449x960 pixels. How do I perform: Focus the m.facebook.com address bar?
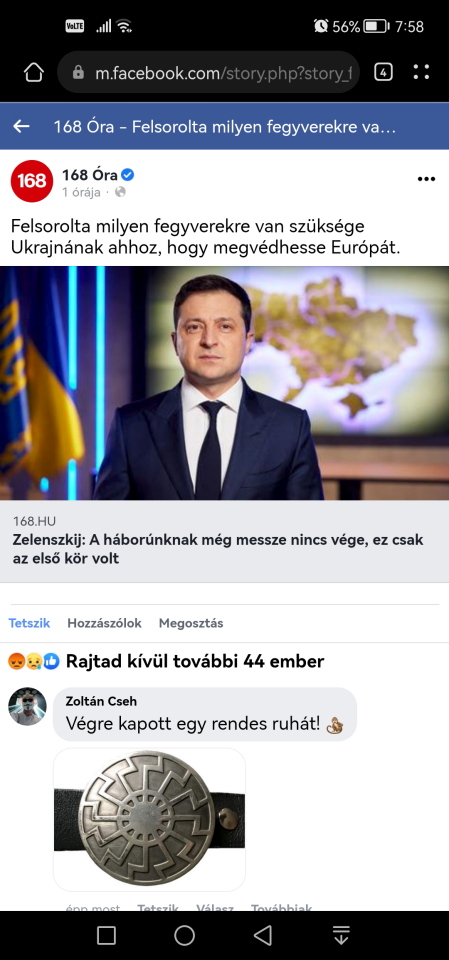click(x=208, y=73)
